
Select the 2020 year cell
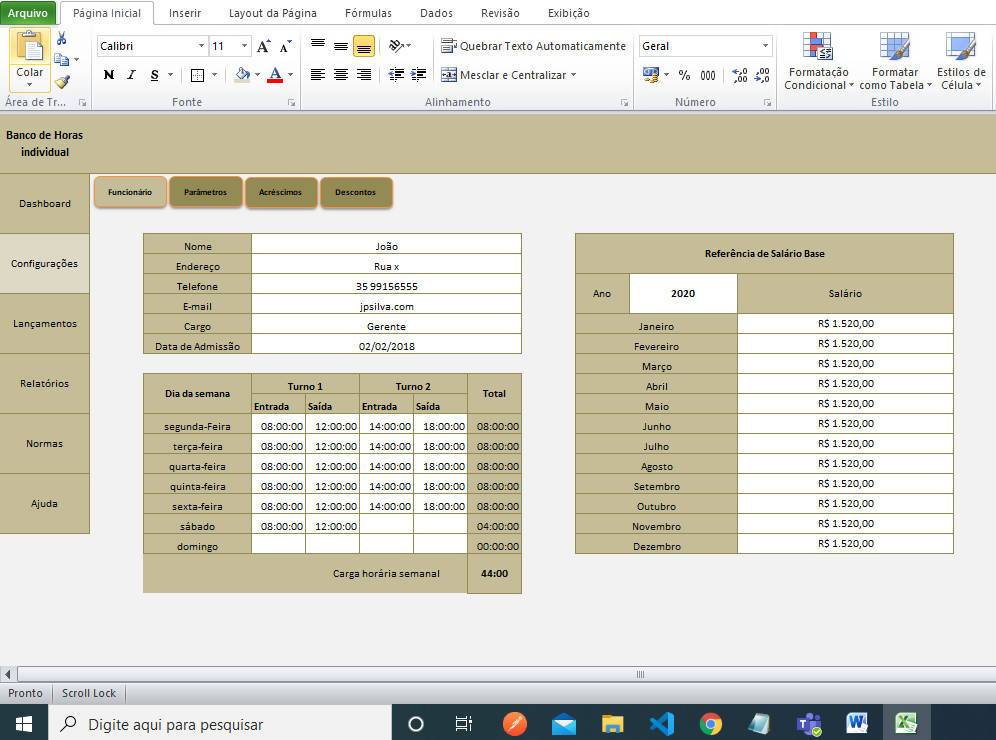683,293
